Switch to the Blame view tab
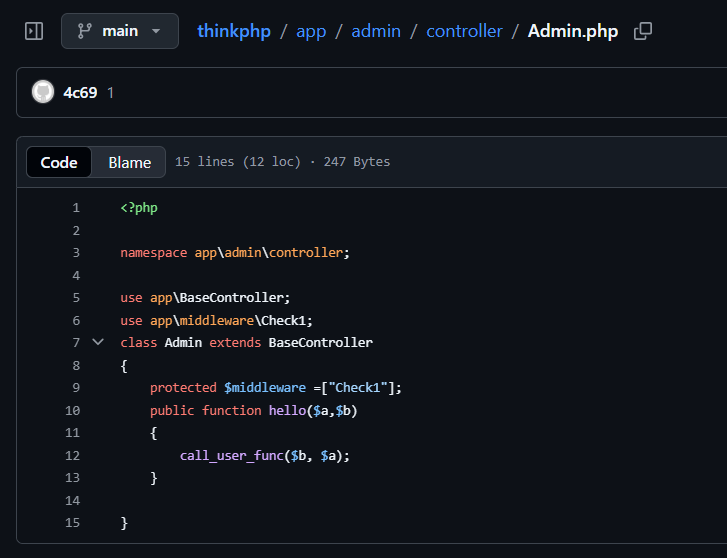This screenshot has height=558, width=727. click(x=129, y=162)
